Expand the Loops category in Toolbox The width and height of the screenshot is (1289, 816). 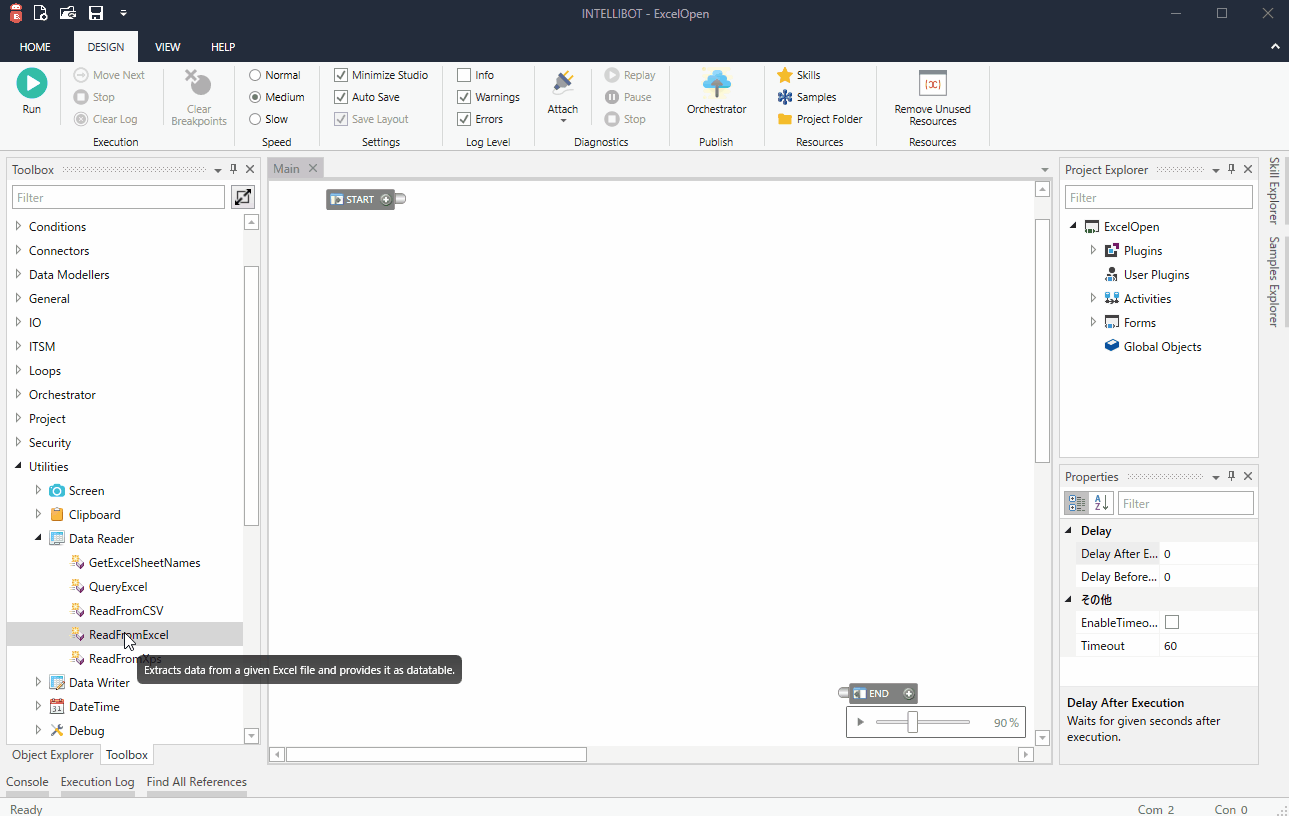point(17,370)
